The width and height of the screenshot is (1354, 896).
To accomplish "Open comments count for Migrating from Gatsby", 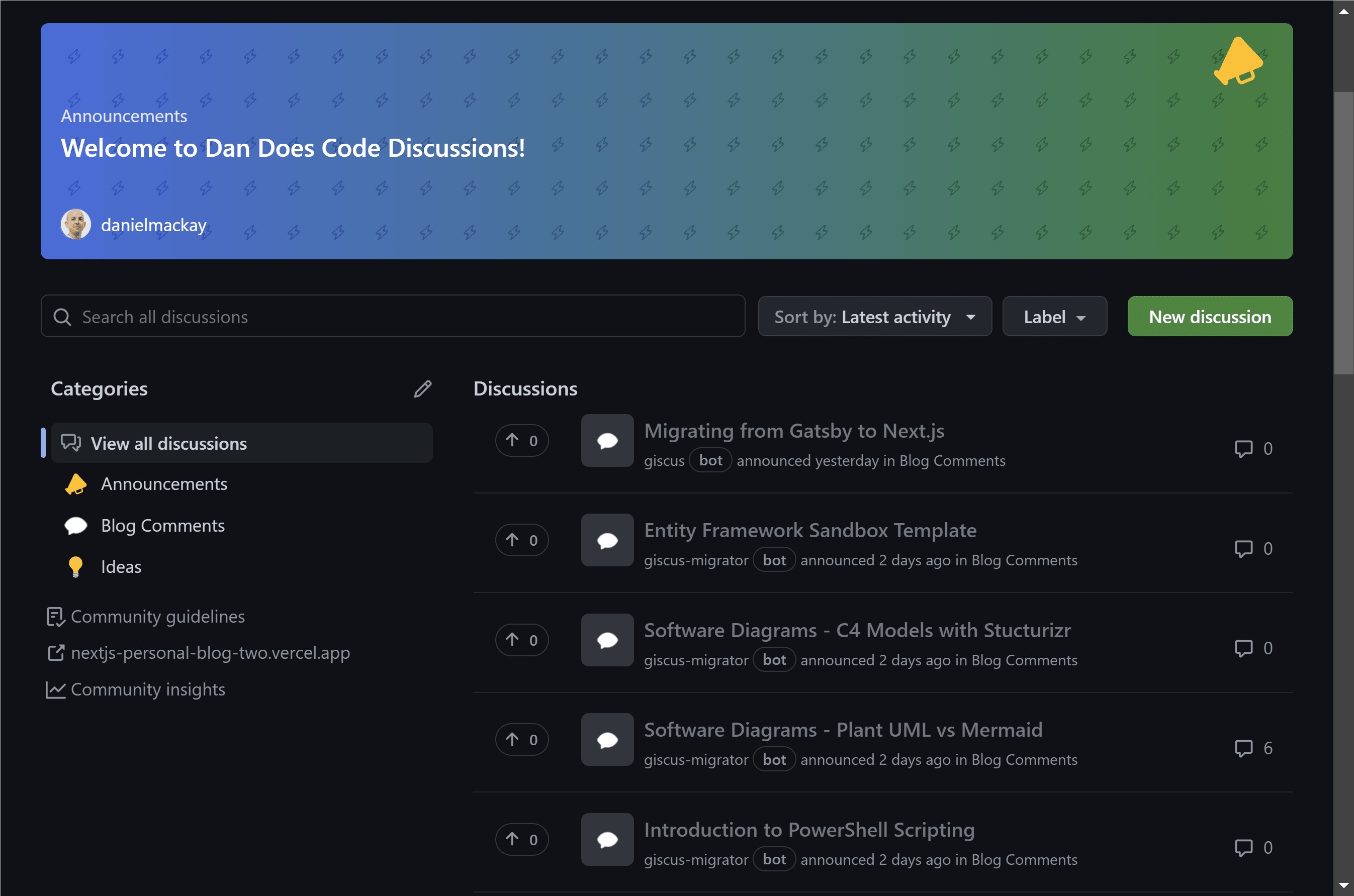I will (x=1253, y=449).
